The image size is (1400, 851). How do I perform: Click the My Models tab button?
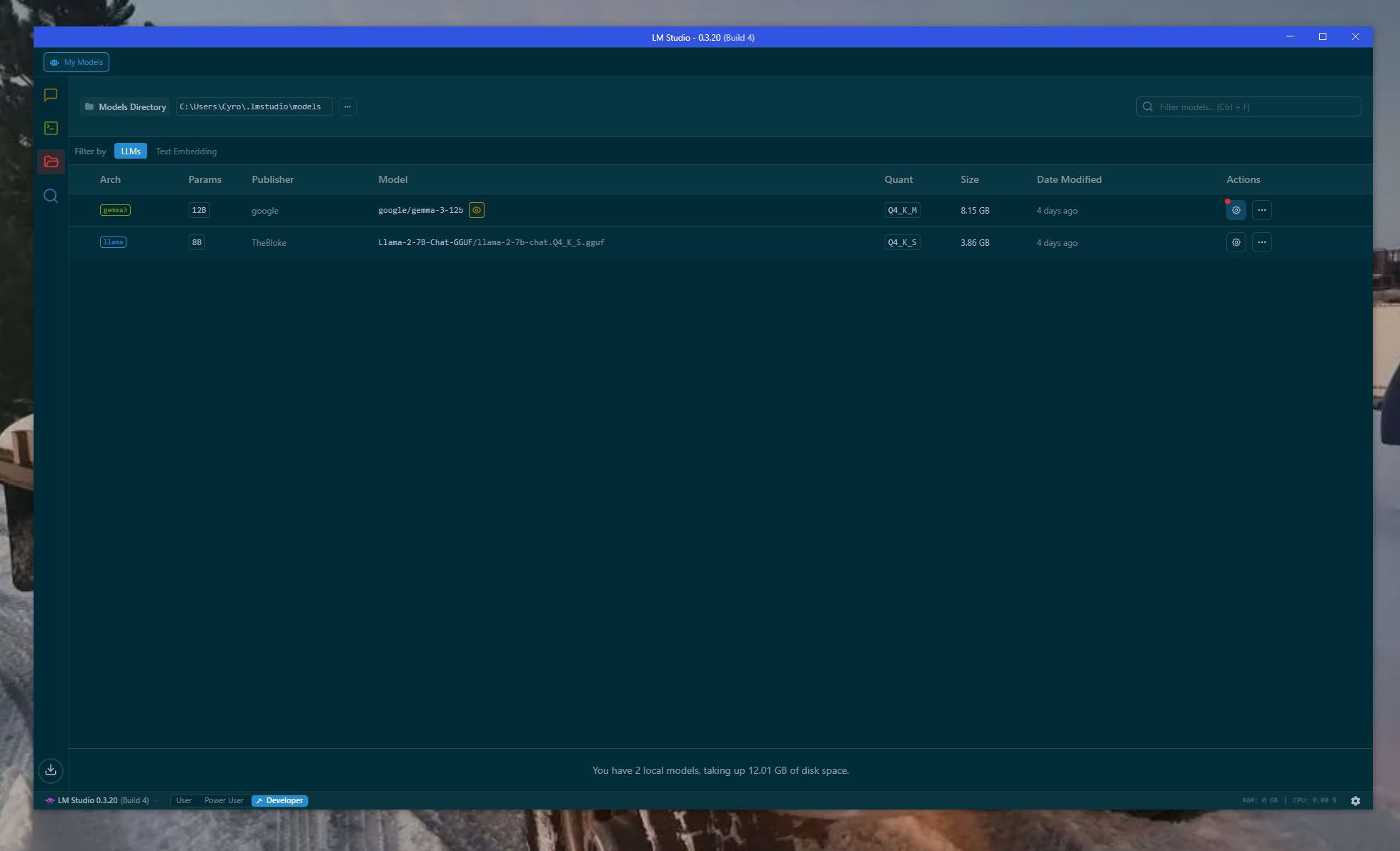(x=76, y=62)
